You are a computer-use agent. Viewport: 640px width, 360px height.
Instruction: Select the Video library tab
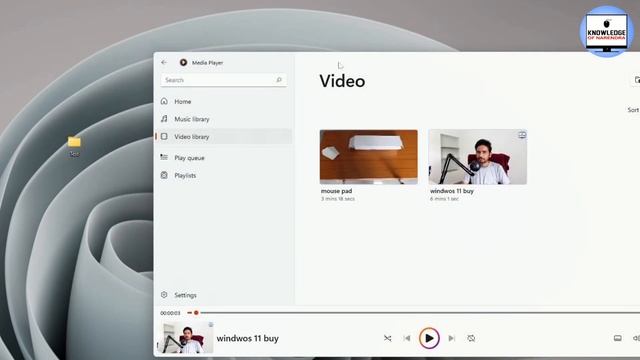click(x=223, y=136)
